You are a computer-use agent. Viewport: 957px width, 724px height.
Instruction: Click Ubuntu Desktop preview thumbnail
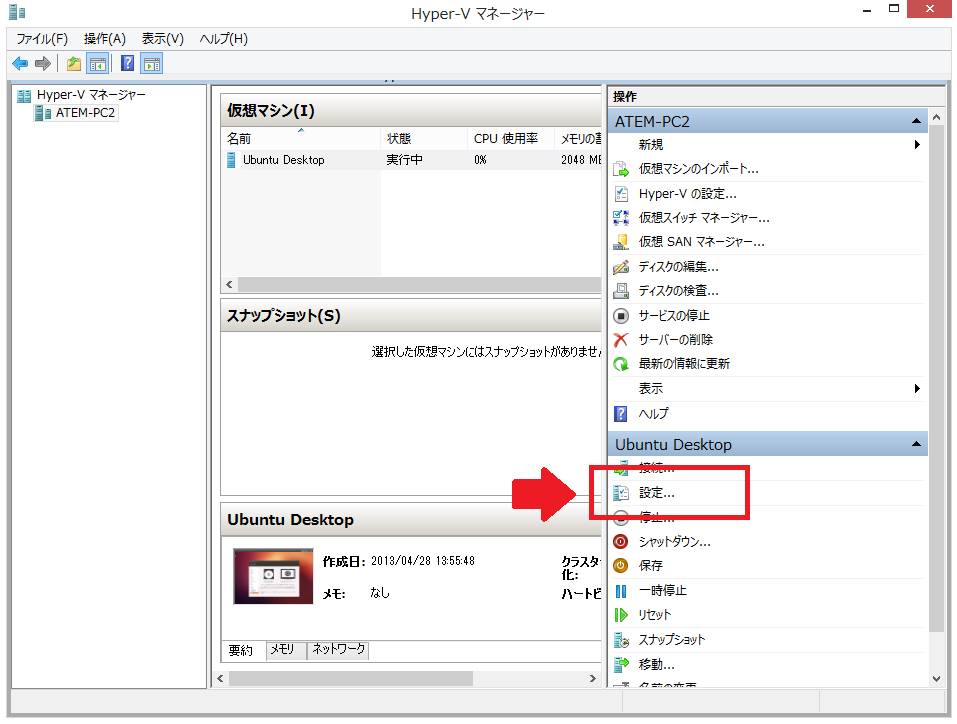[x=273, y=576]
